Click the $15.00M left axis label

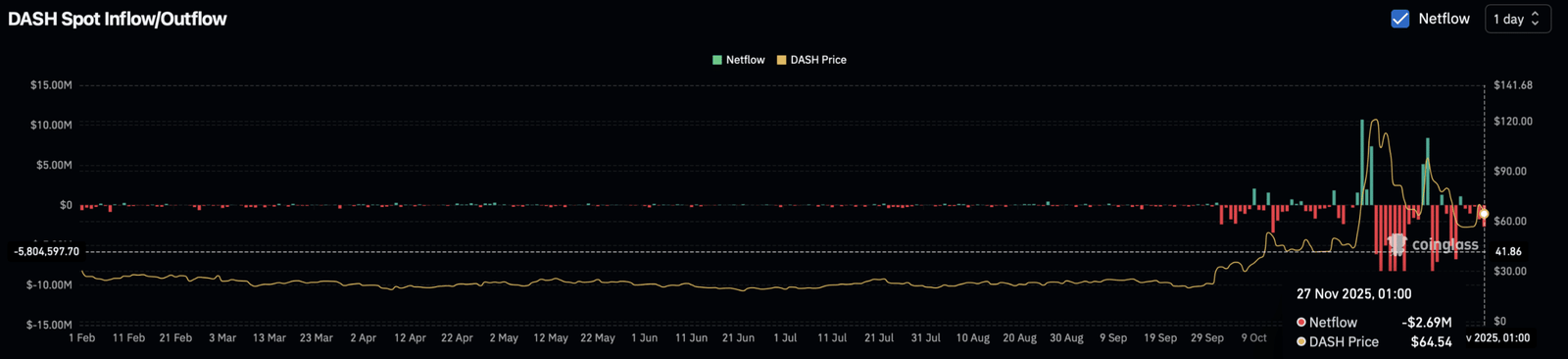(x=51, y=85)
